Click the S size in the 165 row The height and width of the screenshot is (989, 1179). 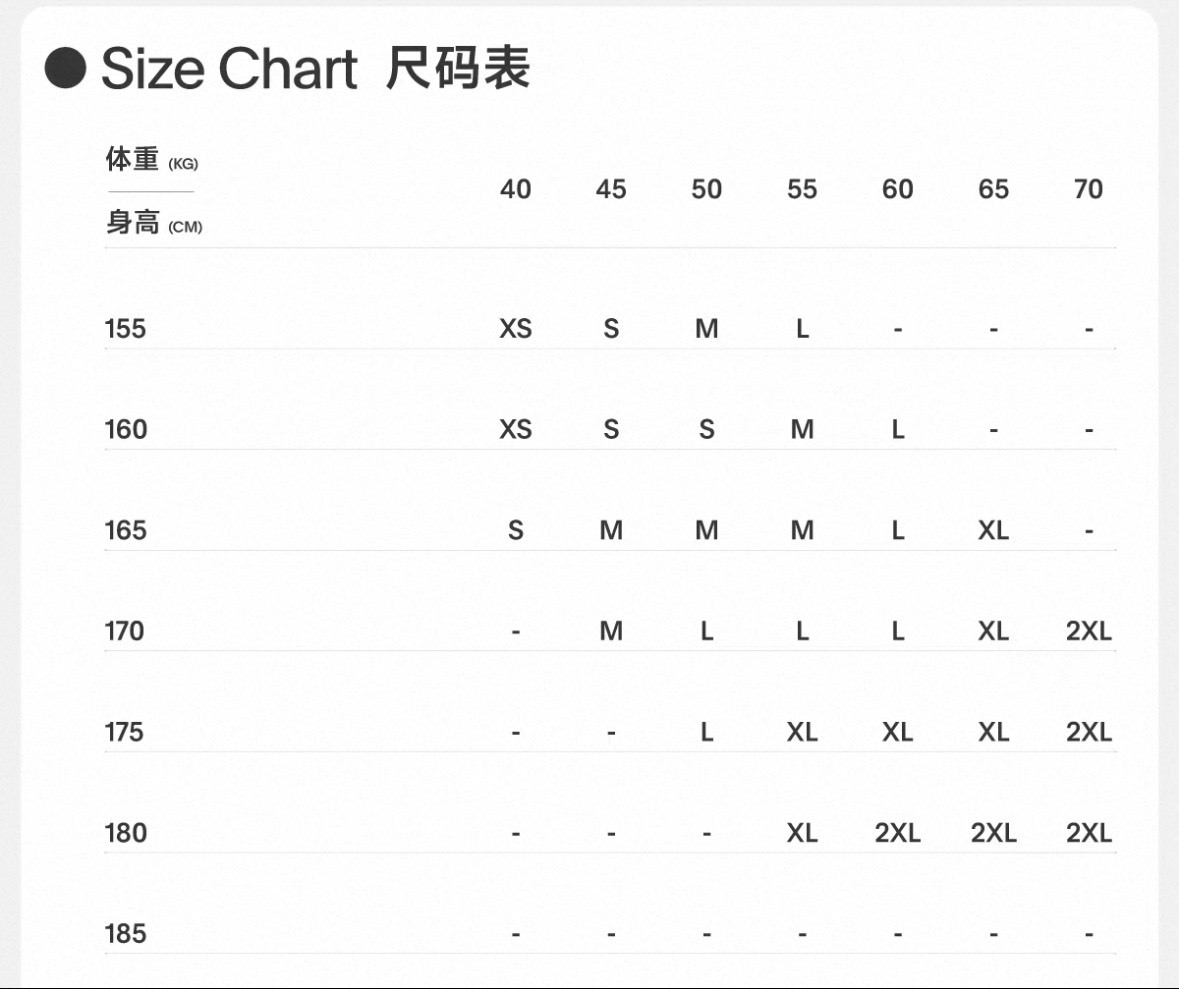pyautogui.click(x=515, y=530)
